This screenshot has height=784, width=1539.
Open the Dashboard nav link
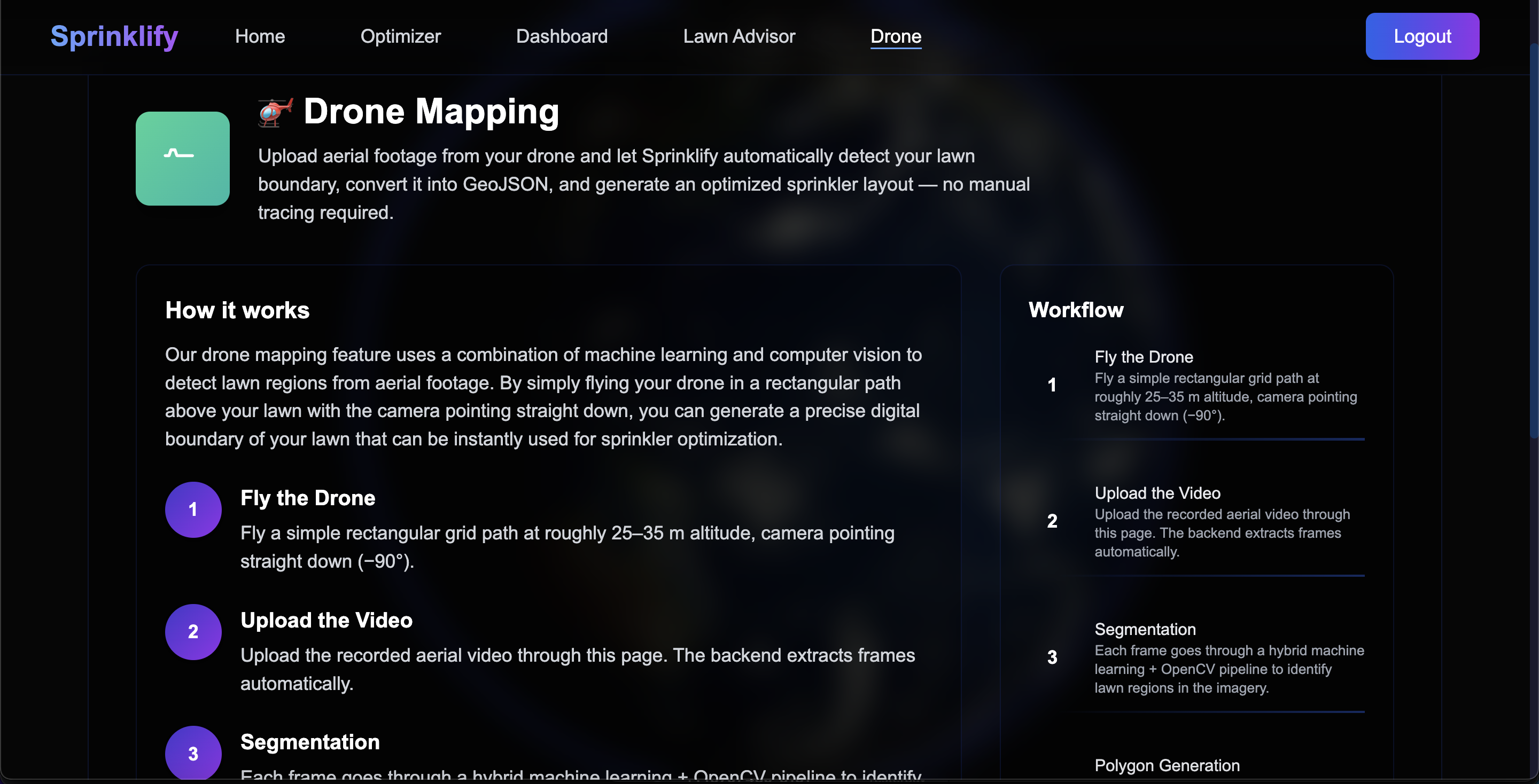(562, 36)
